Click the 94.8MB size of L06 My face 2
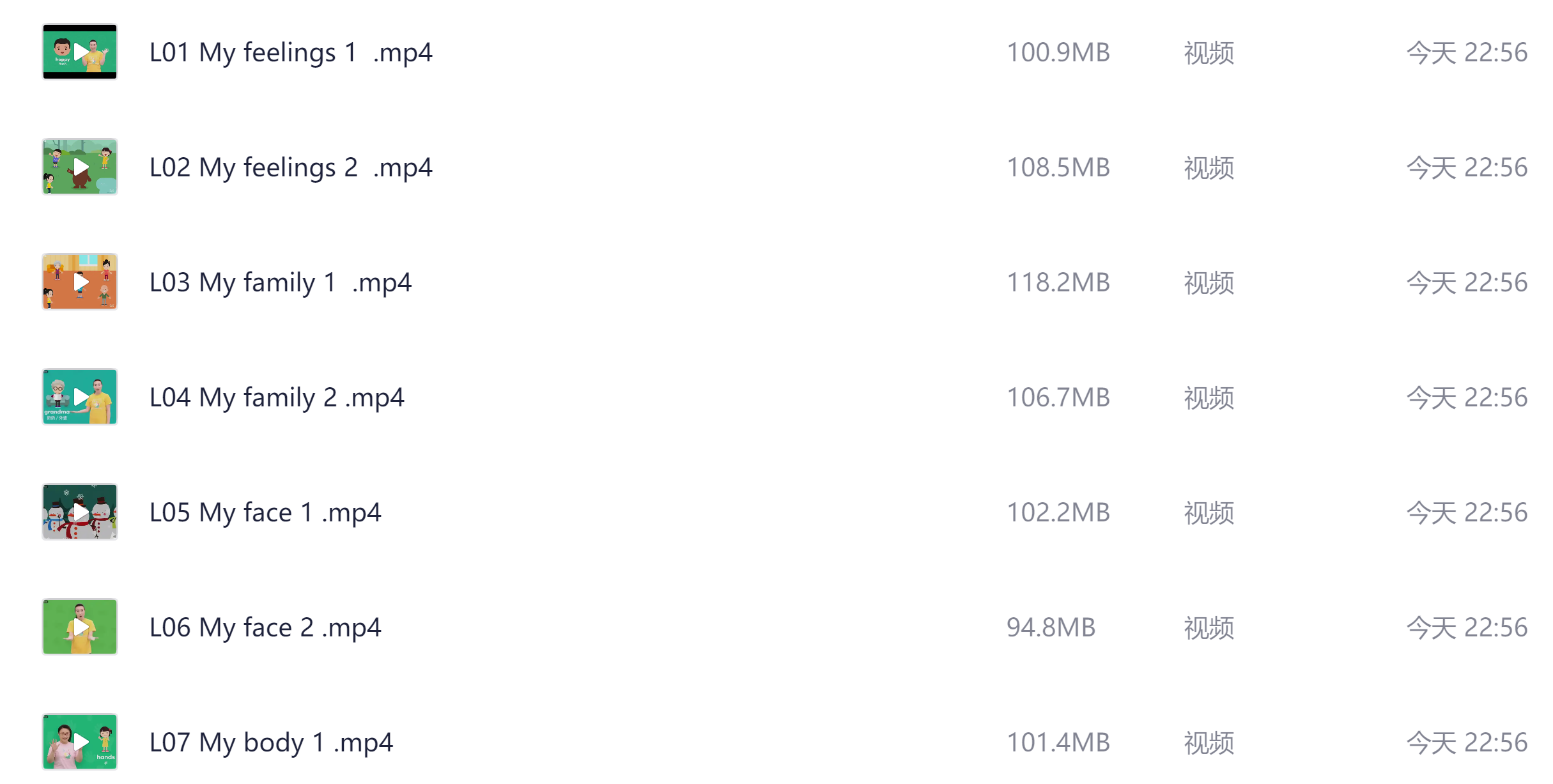This screenshot has width=1553, height=784. [x=1052, y=628]
